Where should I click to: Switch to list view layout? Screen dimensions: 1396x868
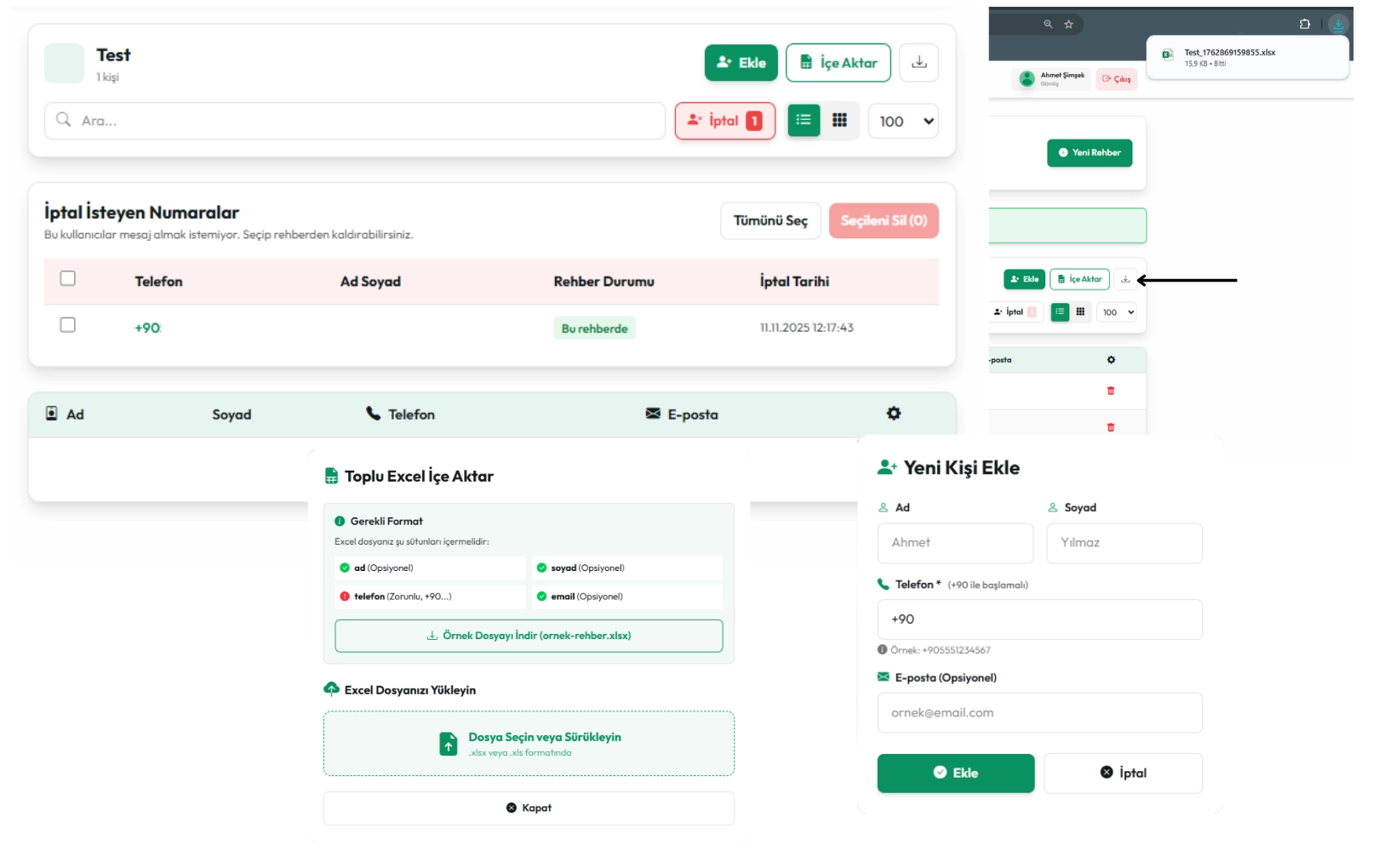pos(803,121)
